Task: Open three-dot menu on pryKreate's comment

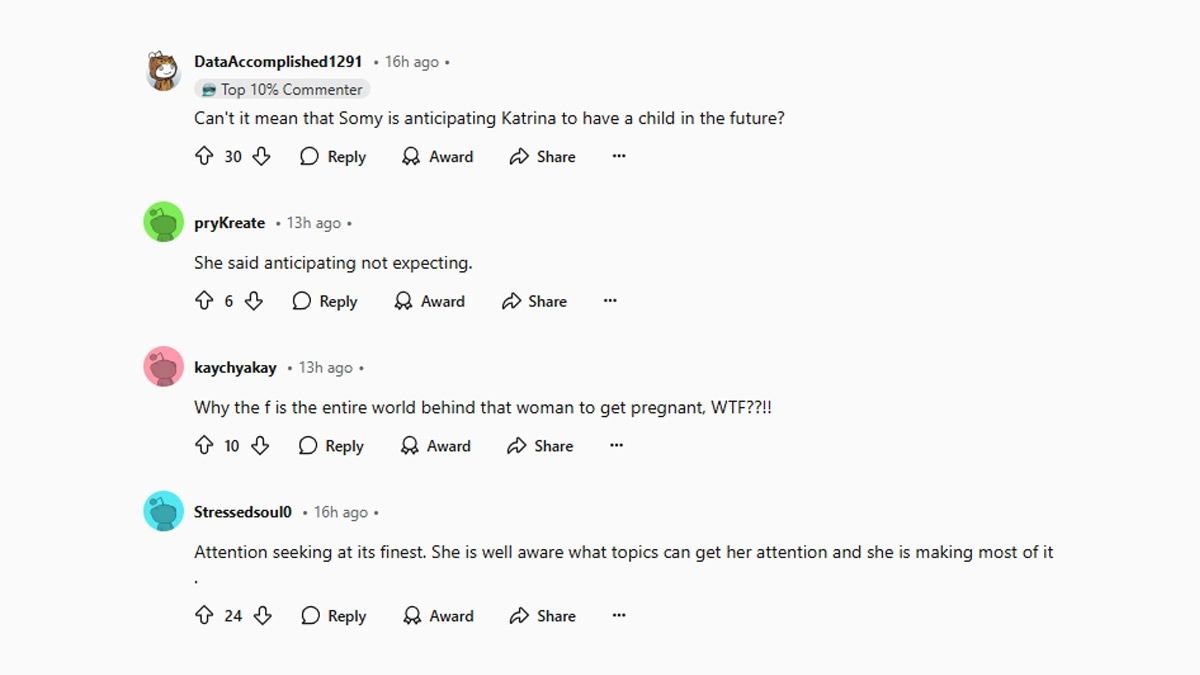Action: point(610,301)
